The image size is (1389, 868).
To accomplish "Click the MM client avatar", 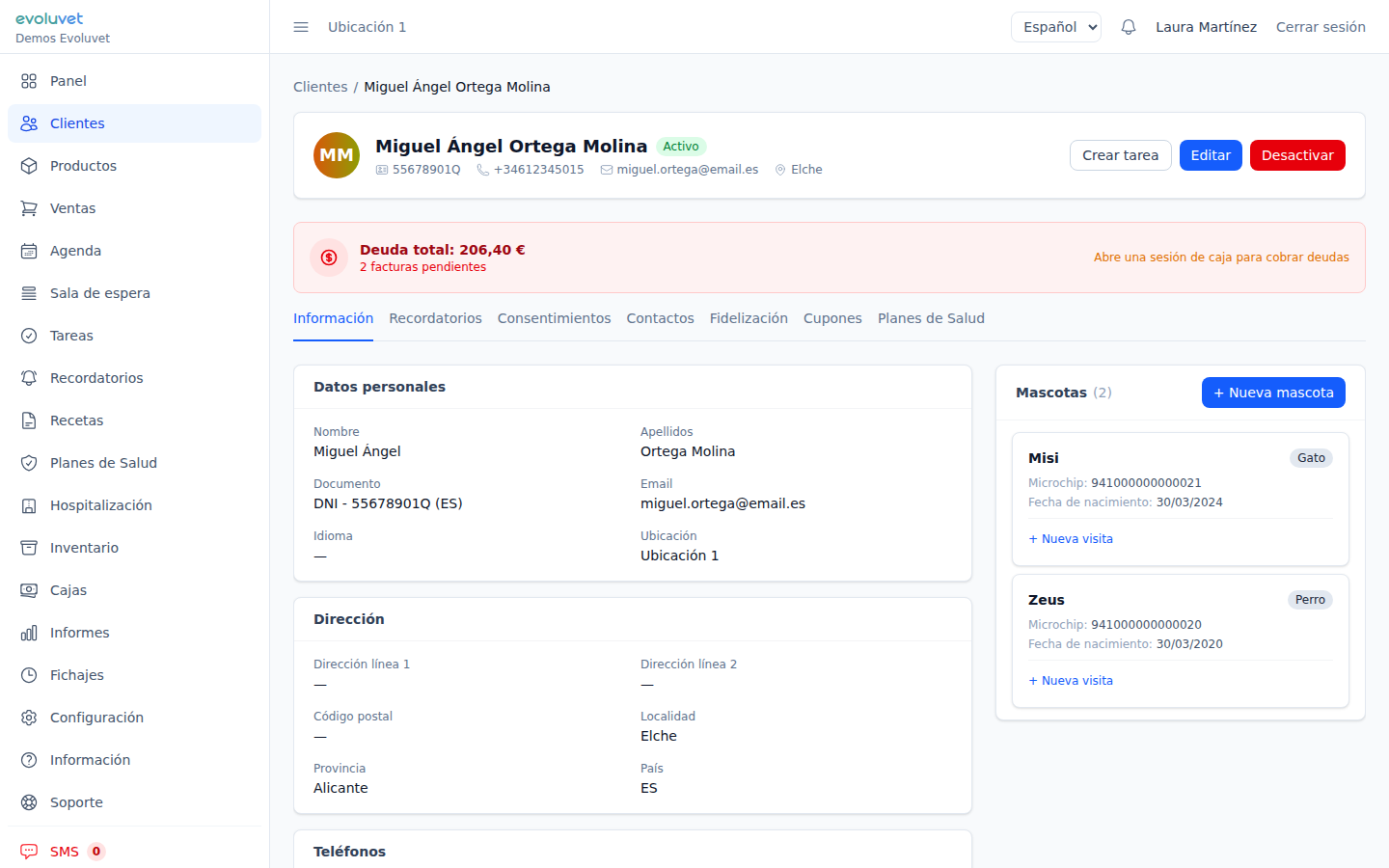I will tap(337, 155).
